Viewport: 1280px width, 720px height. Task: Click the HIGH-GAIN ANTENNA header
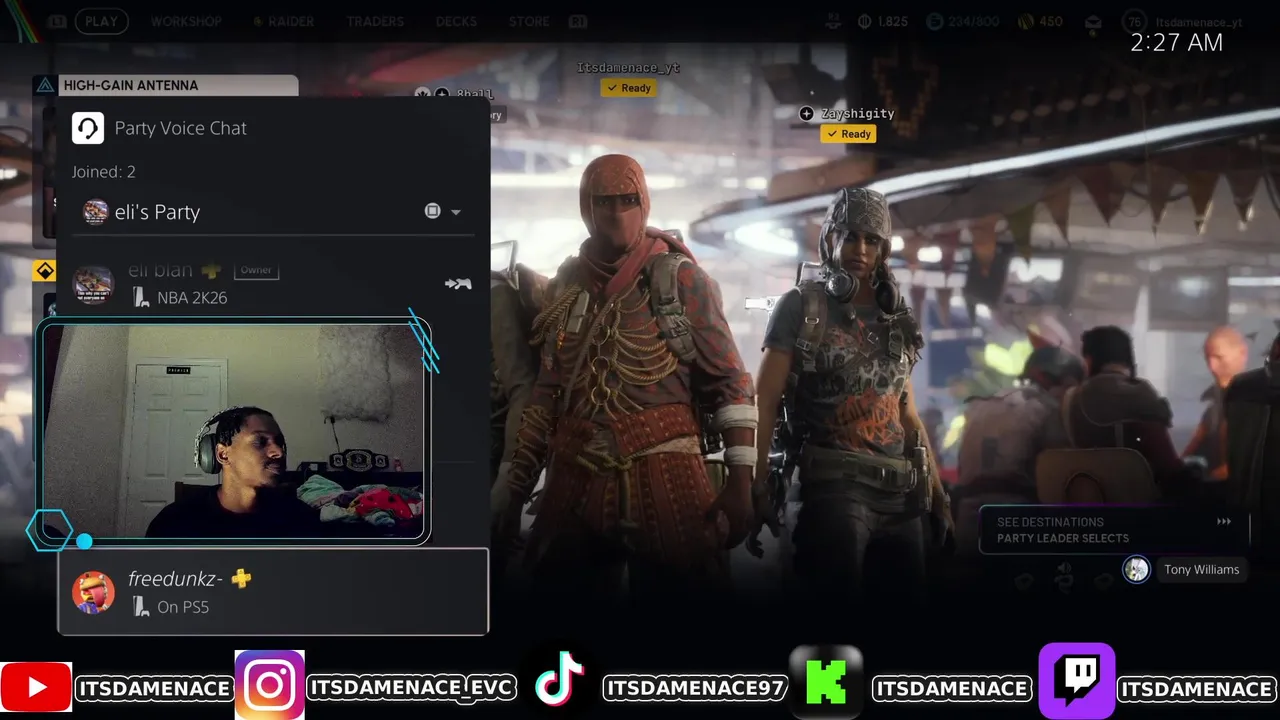(177, 85)
